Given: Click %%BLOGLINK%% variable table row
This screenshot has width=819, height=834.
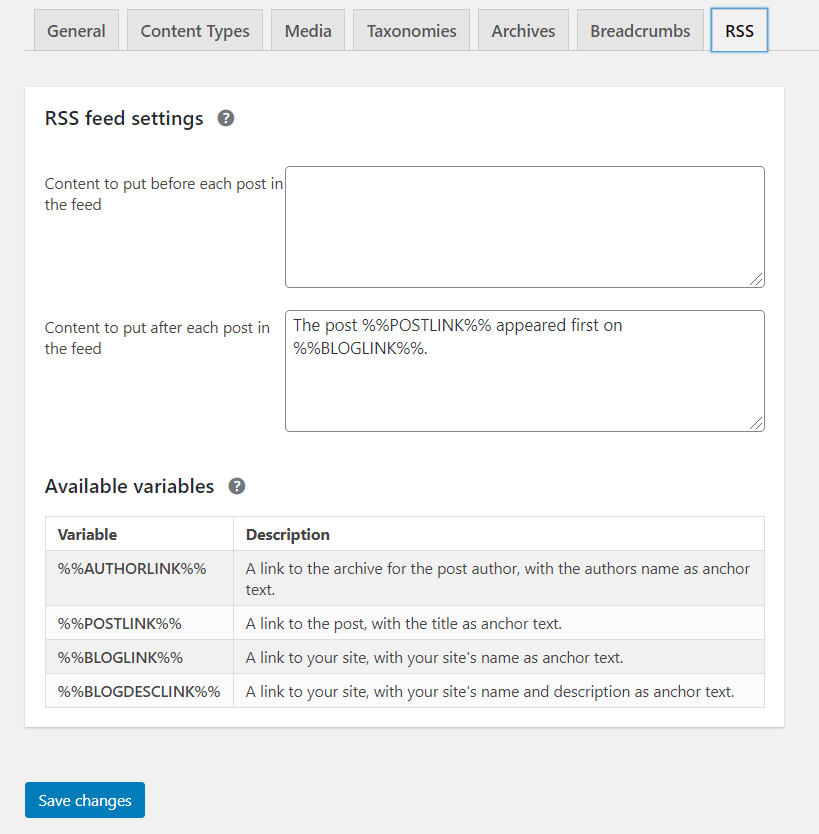Looking at the screenshot, I should [120, 657].
